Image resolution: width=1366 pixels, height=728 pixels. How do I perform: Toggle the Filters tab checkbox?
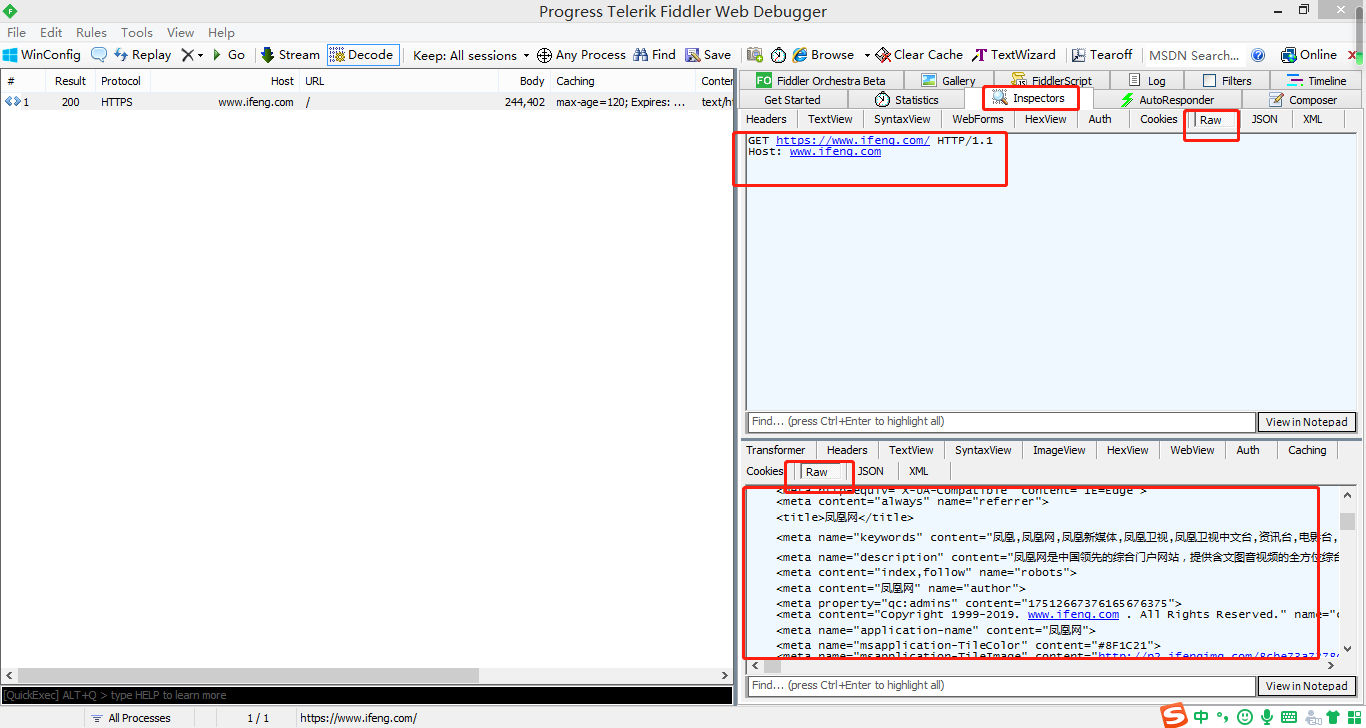tap(1210, 80)
